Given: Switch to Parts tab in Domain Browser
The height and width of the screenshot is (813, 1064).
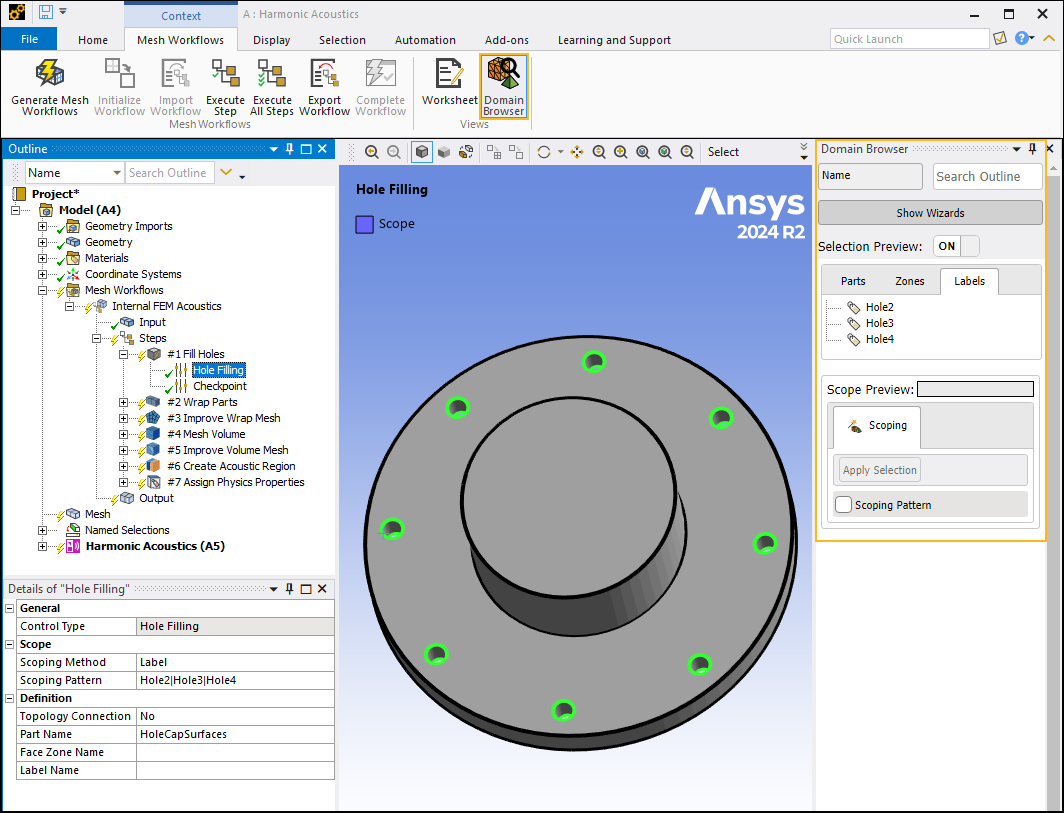Looking at the screenshot, I should click(x=853, y=281).
